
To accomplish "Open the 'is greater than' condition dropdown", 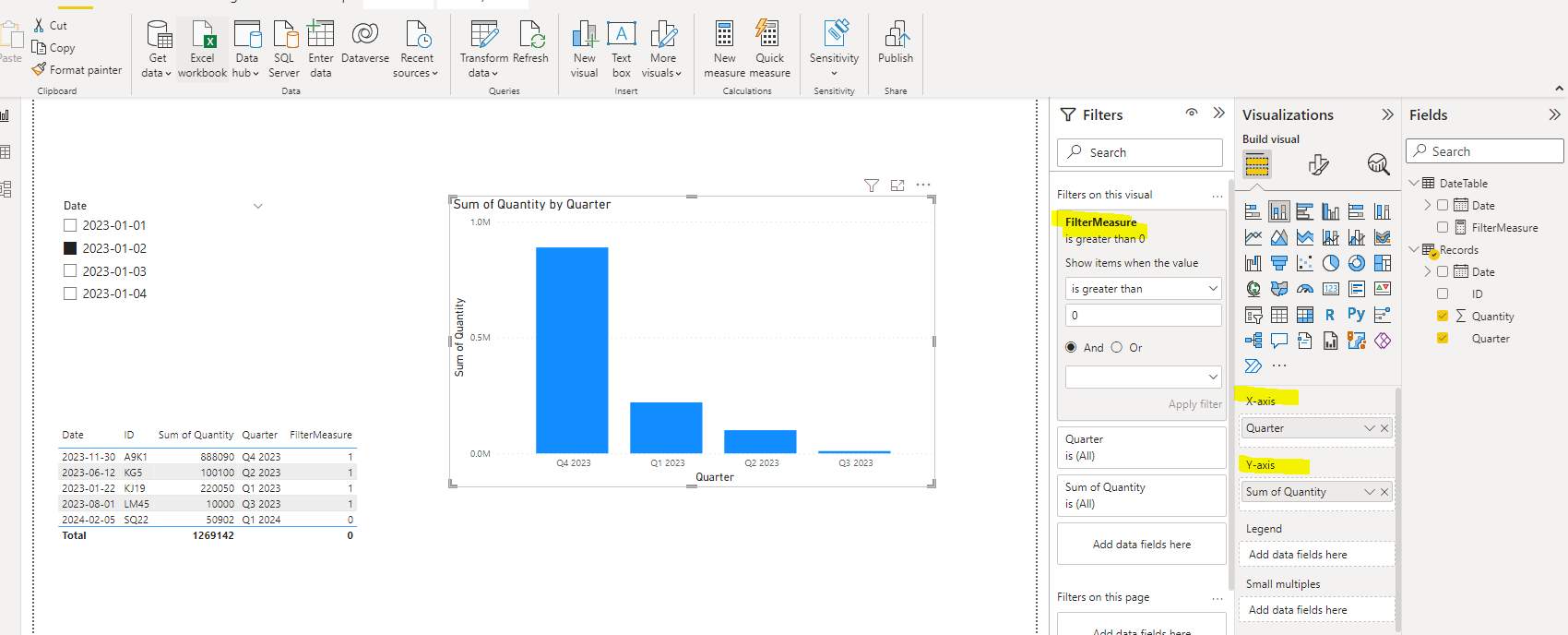I will point(1144,289).
